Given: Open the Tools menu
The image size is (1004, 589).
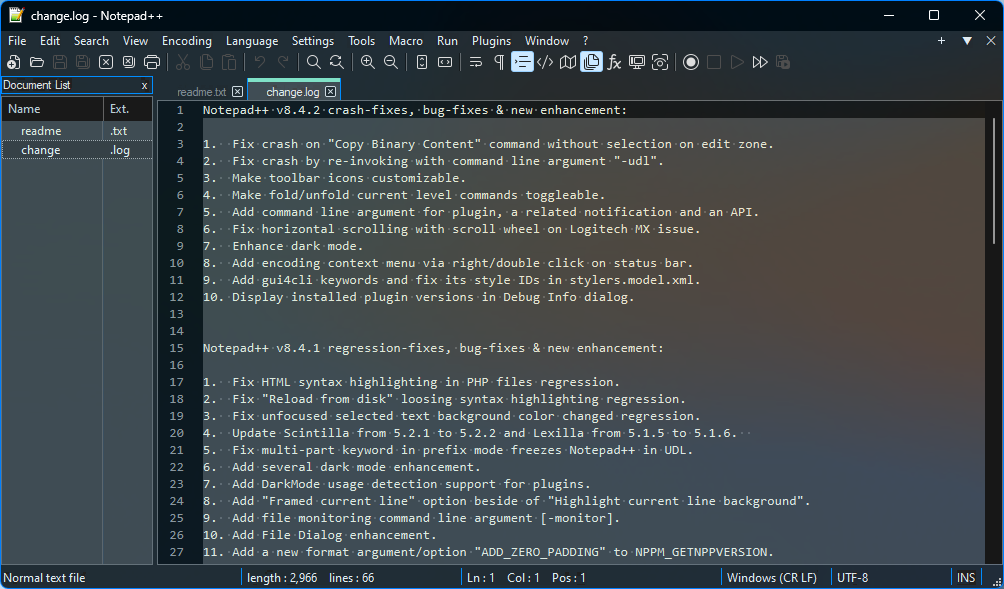Looking at the screenshot, I should (362, 41).
